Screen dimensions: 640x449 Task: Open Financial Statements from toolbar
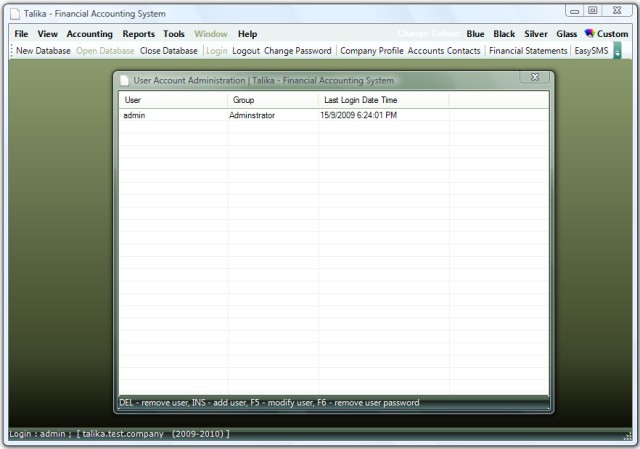(x=528, y=51)
